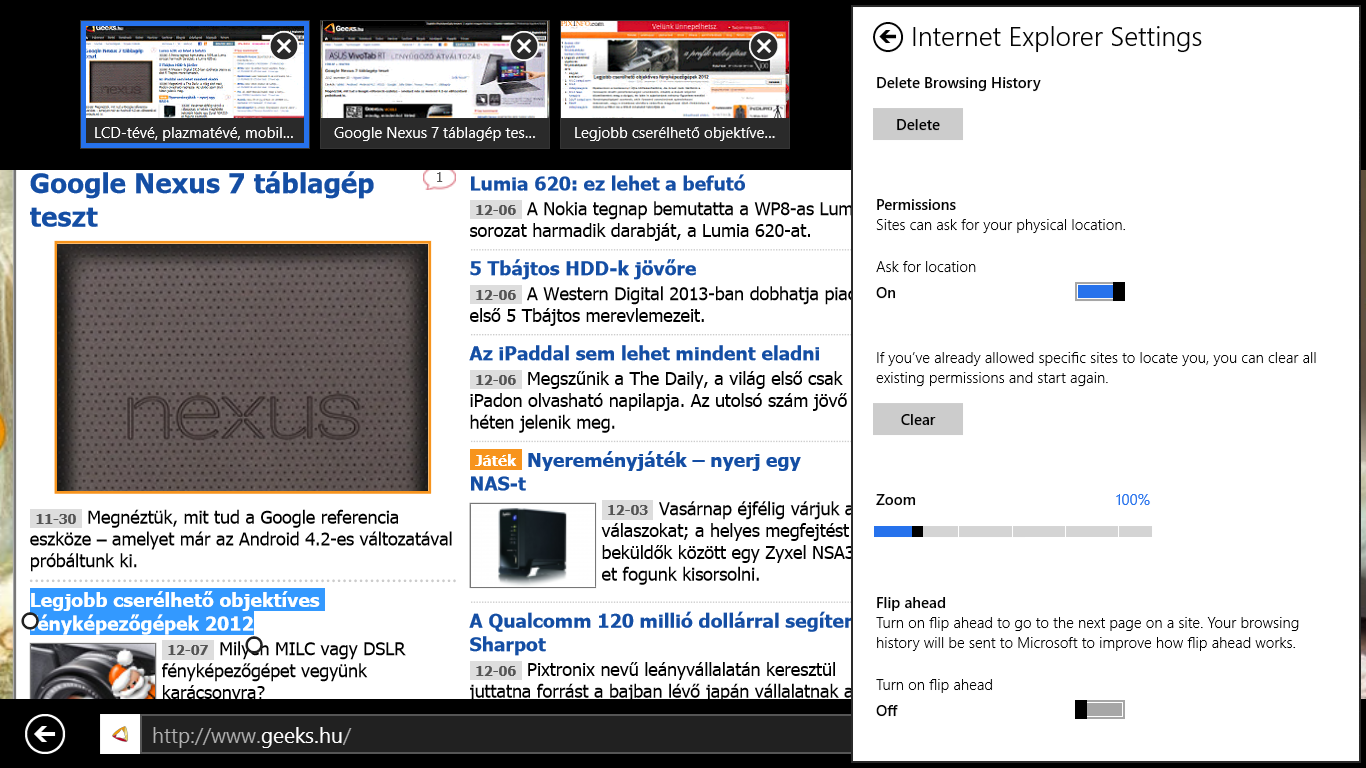Click the Nexus tablet back cover image
The image size is (1366, 768).
pyautogui.click(x=243, y=367)
